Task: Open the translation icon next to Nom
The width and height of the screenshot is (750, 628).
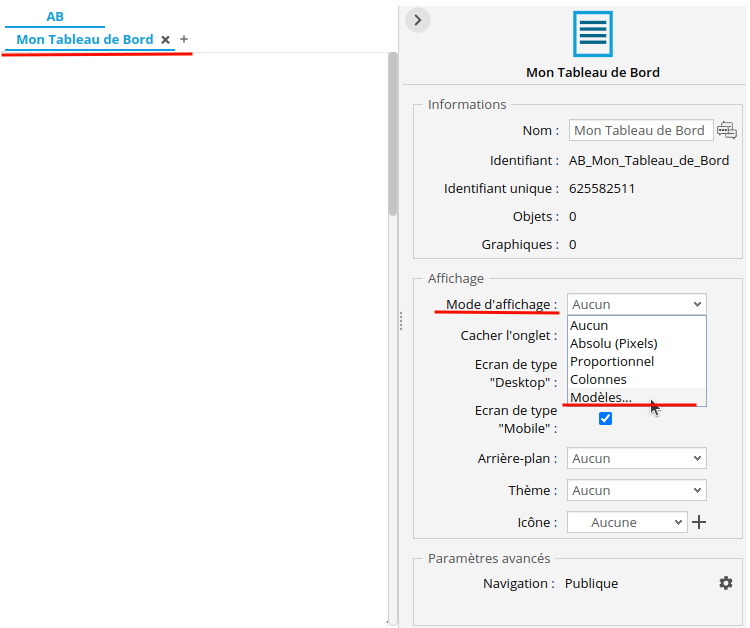Action: point(726,130)
